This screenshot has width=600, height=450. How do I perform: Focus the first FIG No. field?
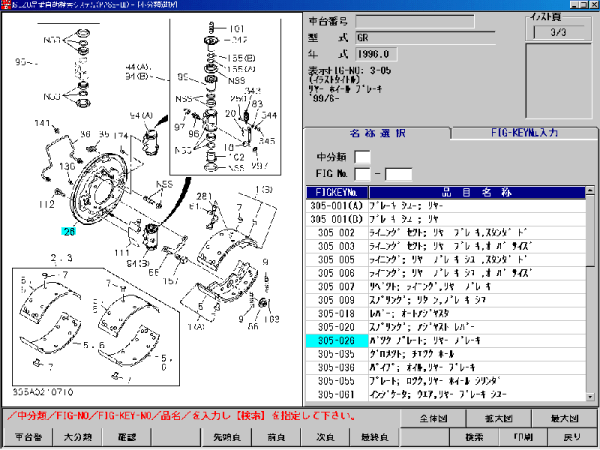(362, 173)
